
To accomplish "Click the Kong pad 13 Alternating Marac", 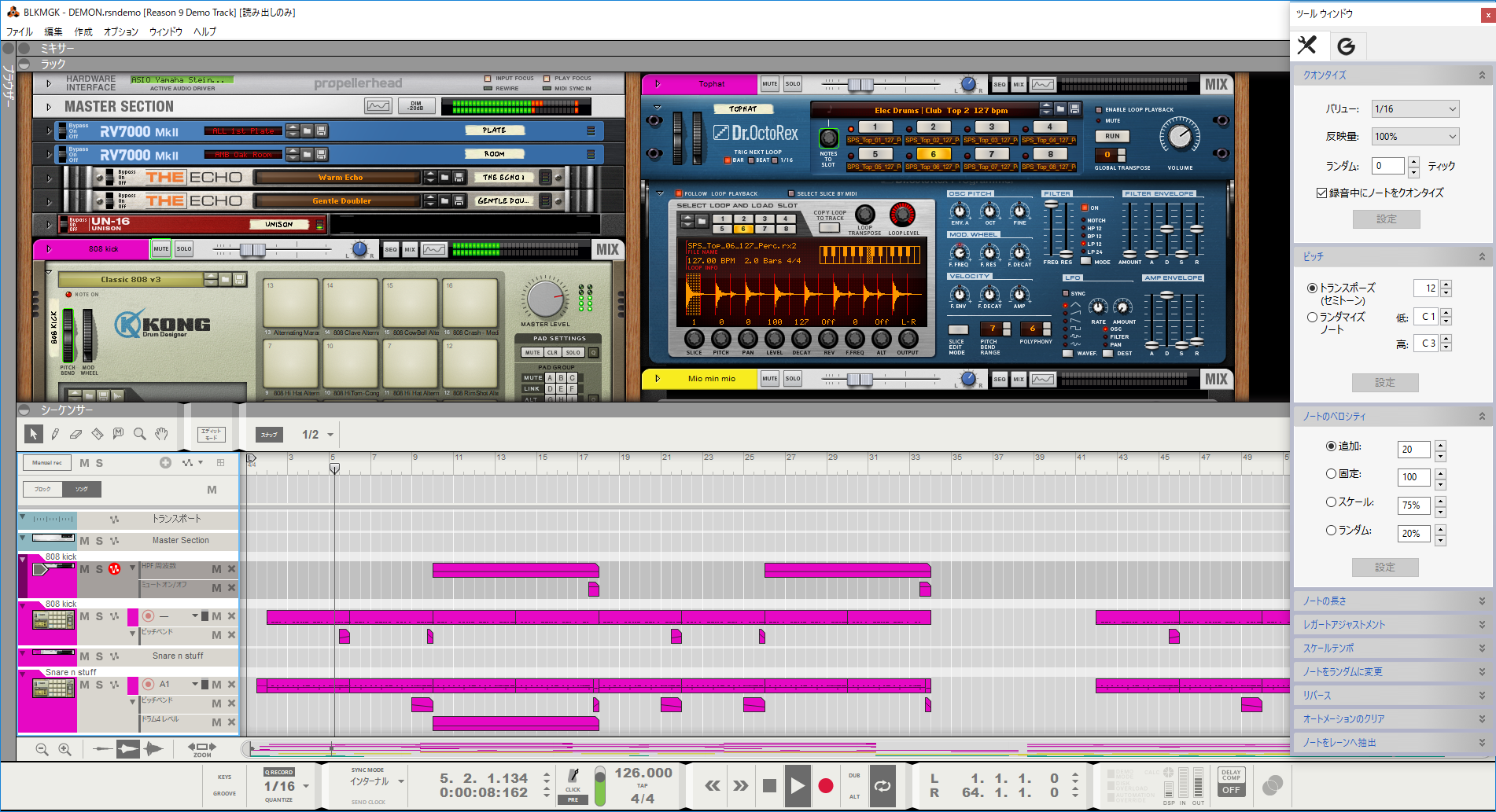I will 291,303.
